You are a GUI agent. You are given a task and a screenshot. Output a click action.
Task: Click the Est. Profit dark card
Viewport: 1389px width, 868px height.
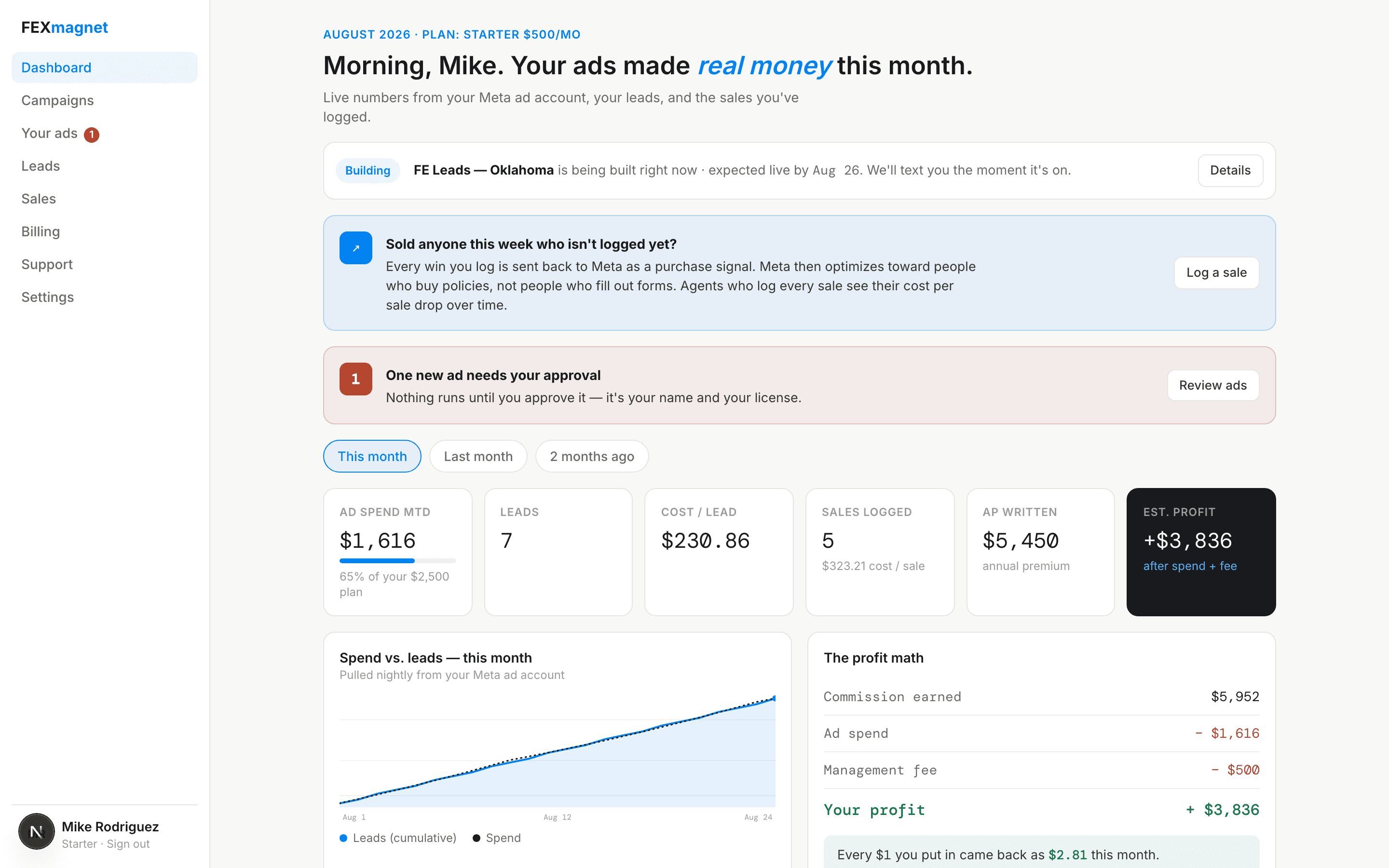point(1201,552)
